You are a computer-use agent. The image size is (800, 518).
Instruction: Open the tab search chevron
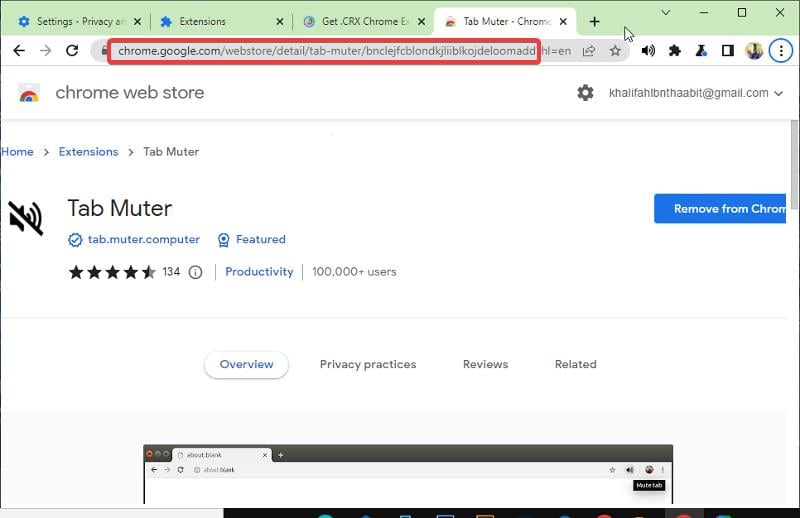[666, 12]
